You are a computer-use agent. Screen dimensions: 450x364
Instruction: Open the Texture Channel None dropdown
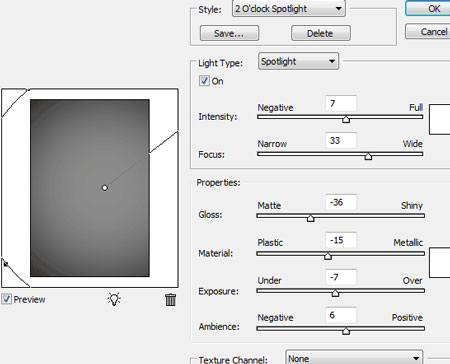(x=354, y=358)
